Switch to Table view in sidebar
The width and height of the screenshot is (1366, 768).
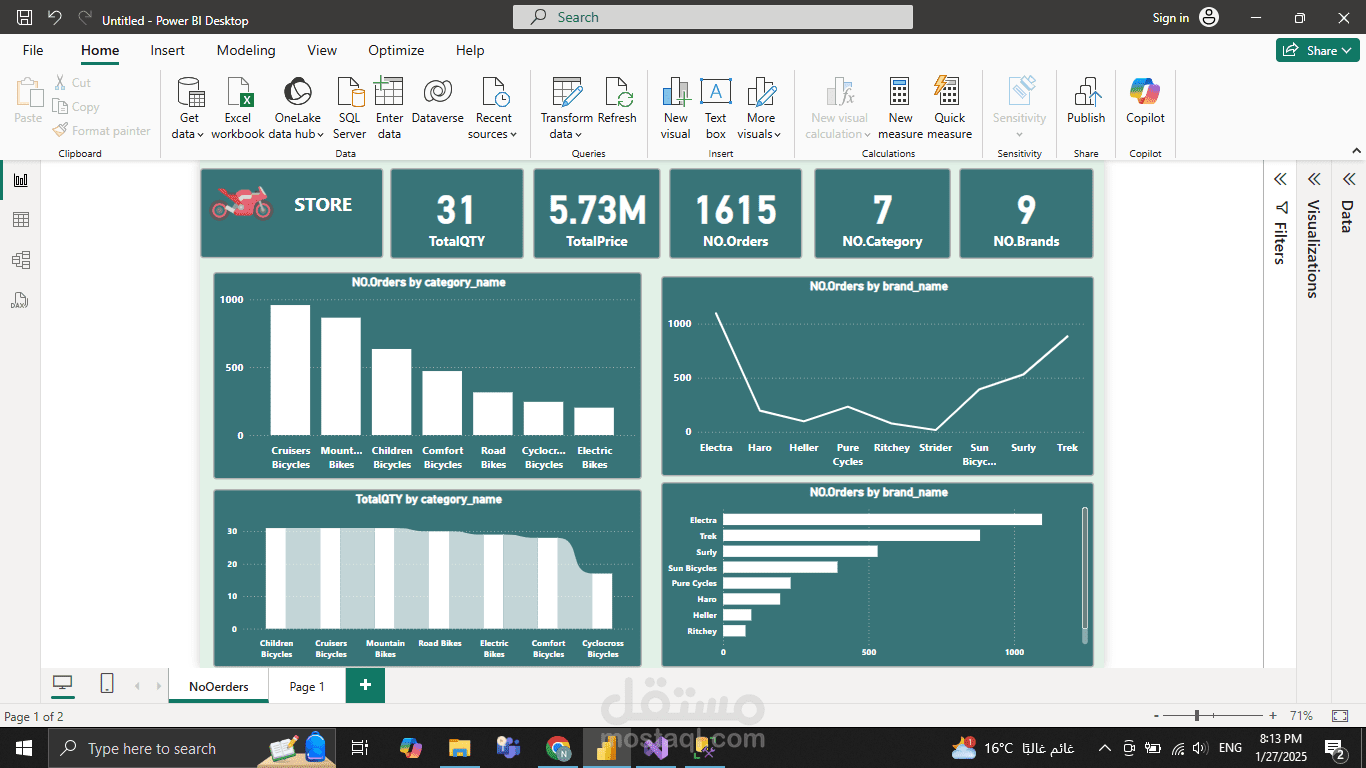tap(20, 220)
